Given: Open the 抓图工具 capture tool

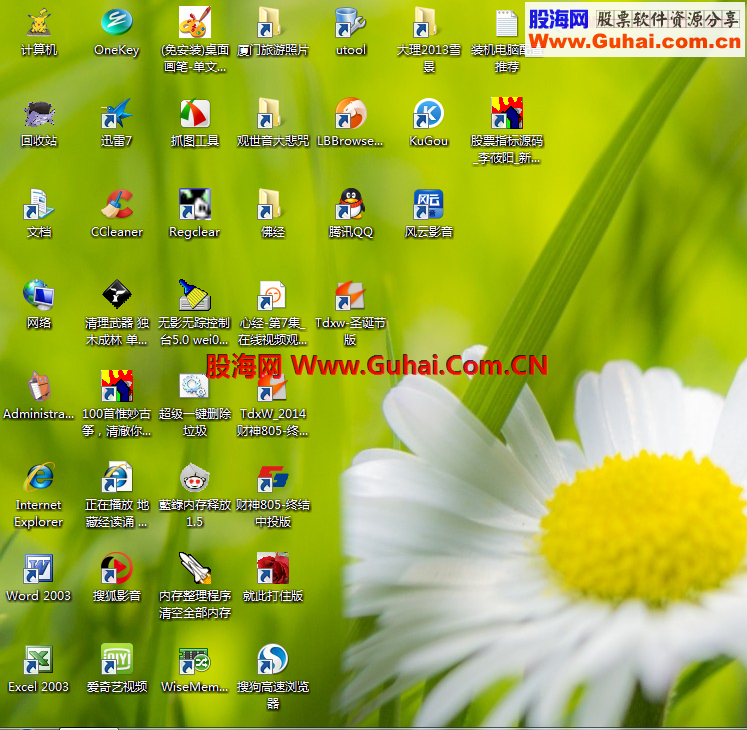Looking at the screenshot, I should (195, 113).
